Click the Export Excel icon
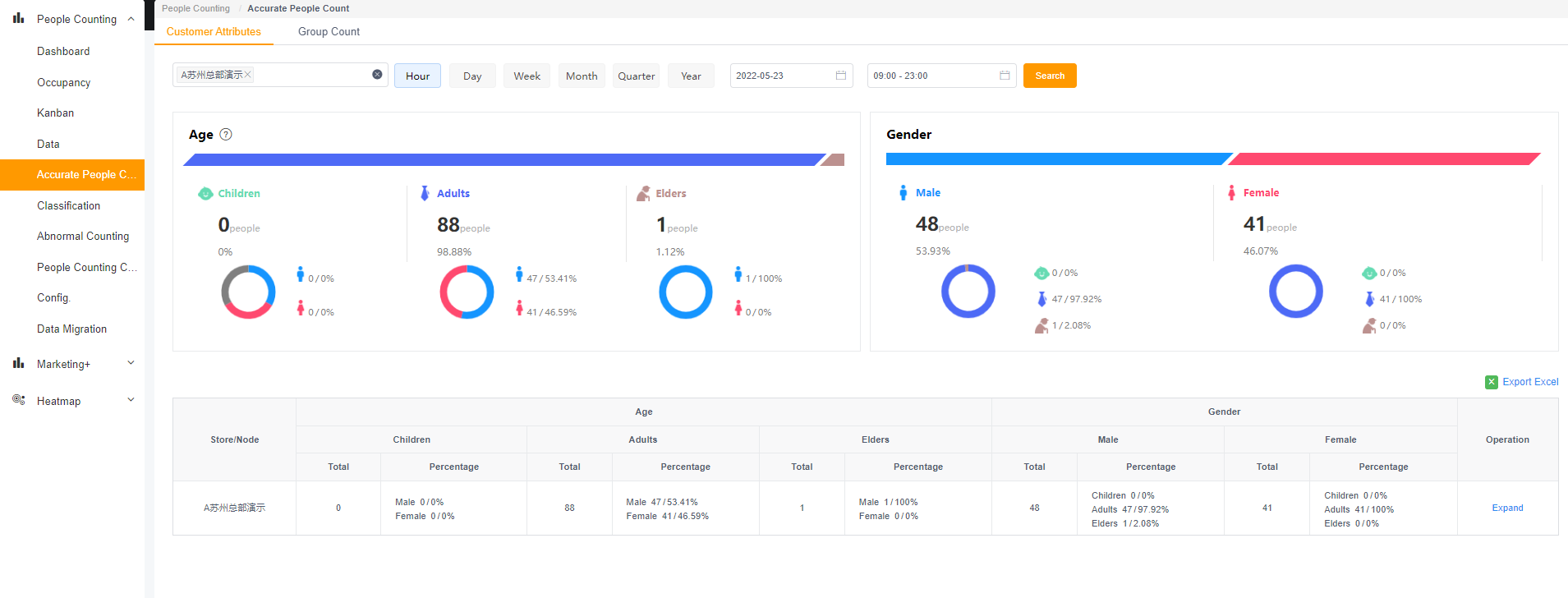This screenshot has height=598, width=1568. (x=1491, y=382)
